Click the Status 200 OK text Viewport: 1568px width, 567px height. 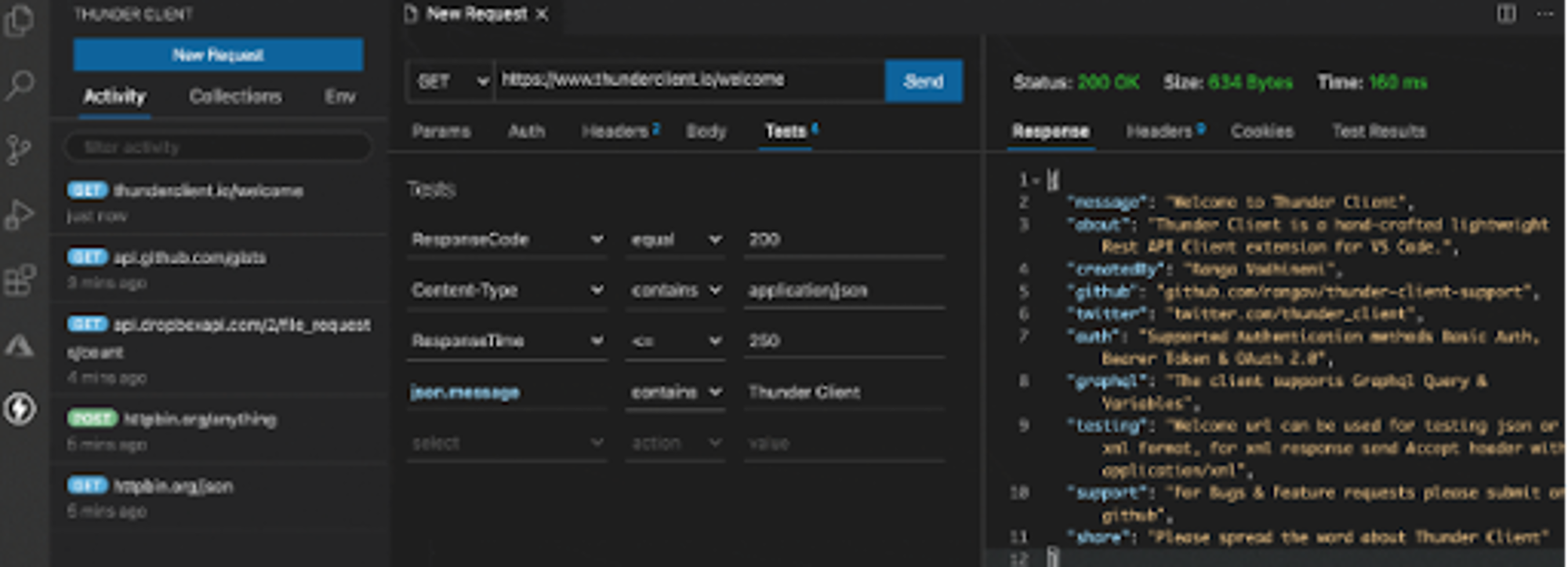[1076, 82]
